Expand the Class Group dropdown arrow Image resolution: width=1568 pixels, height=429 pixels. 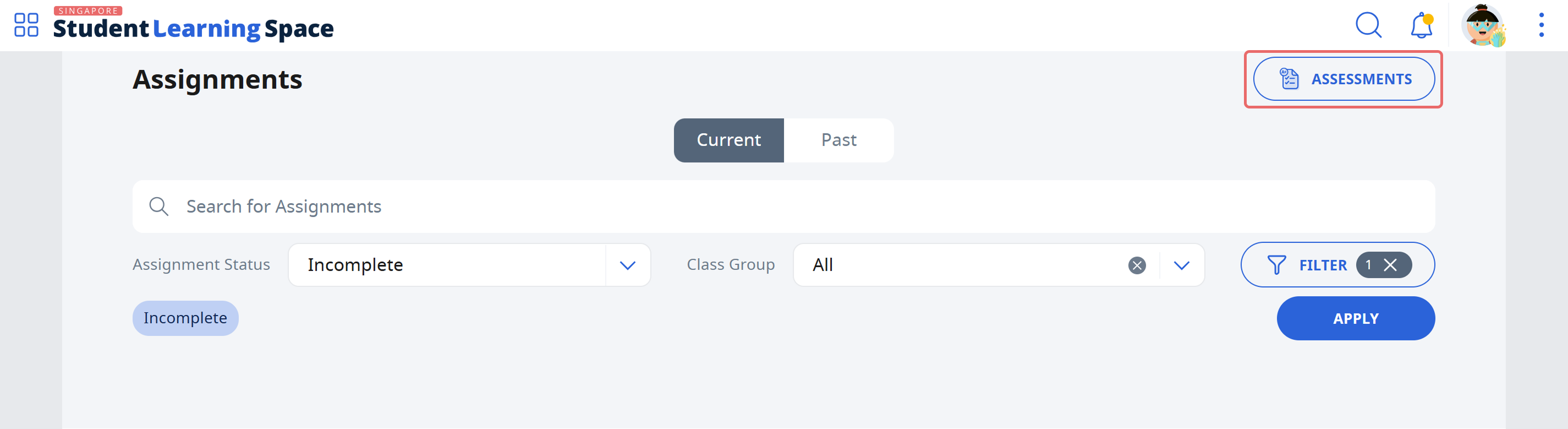click(x=1181, y=265)
